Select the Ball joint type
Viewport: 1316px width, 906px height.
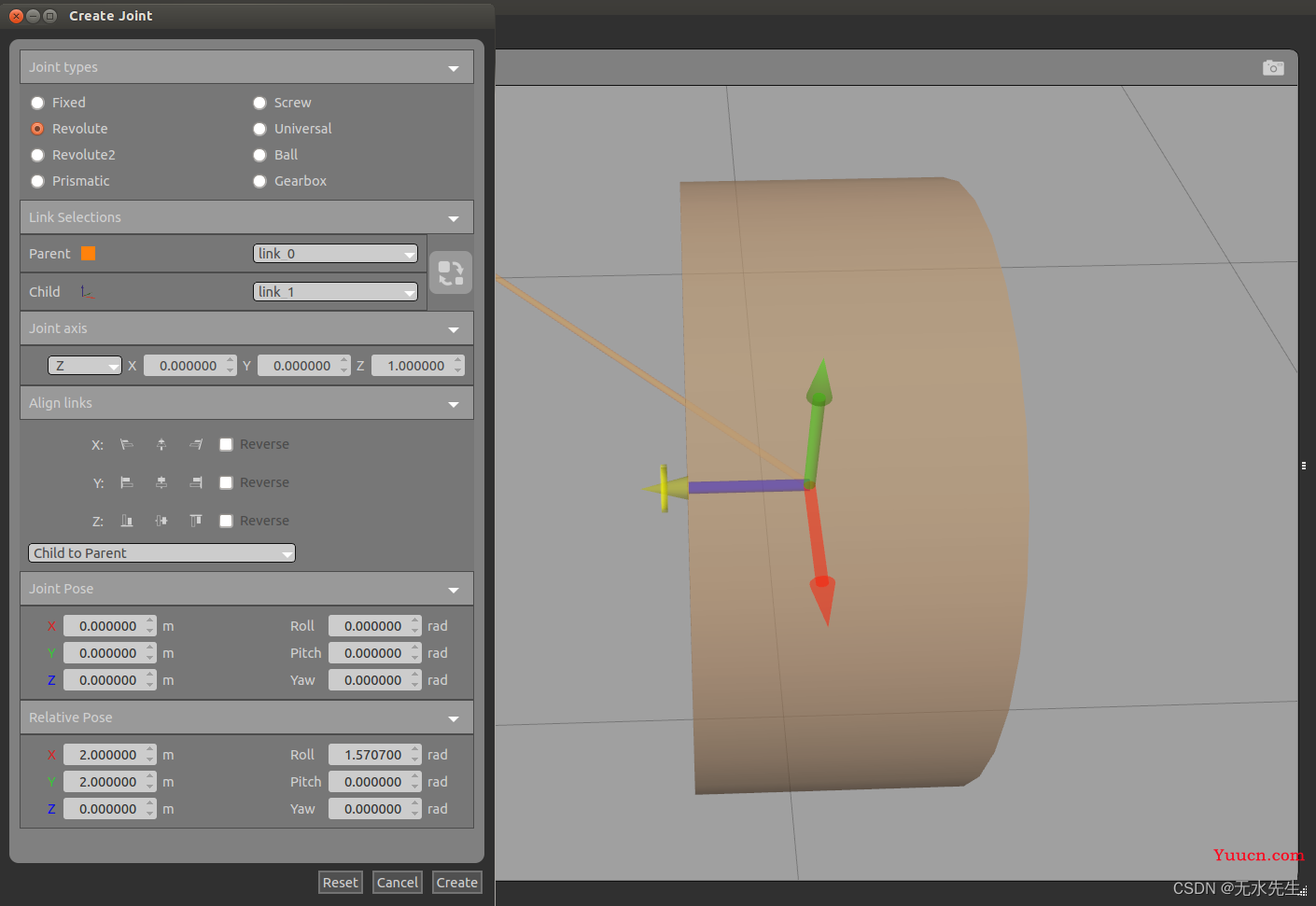tap(259, 155)
